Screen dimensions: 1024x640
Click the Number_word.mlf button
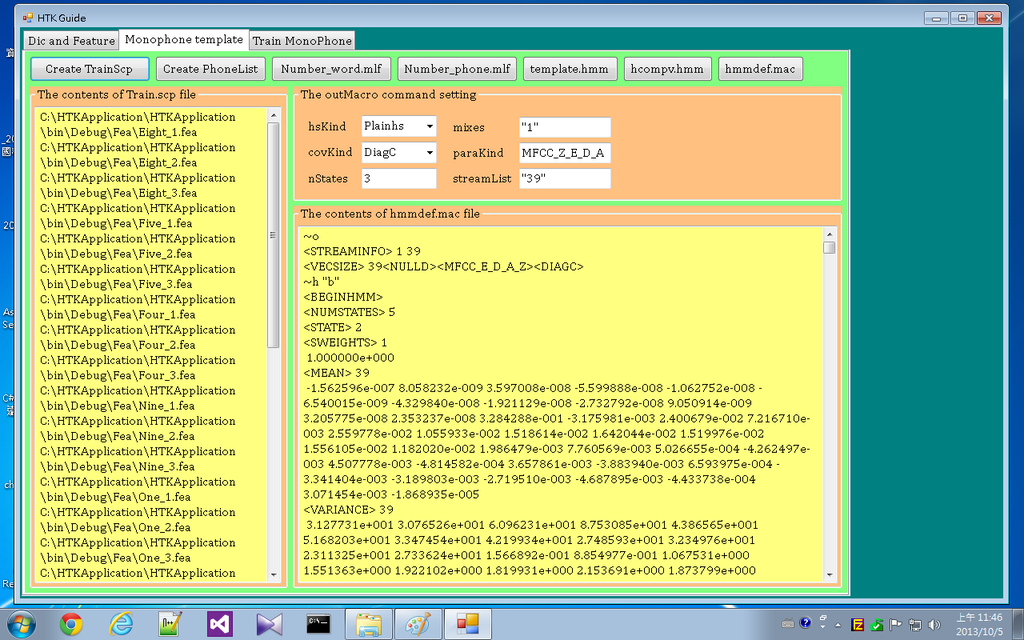[x=331, y=69]
